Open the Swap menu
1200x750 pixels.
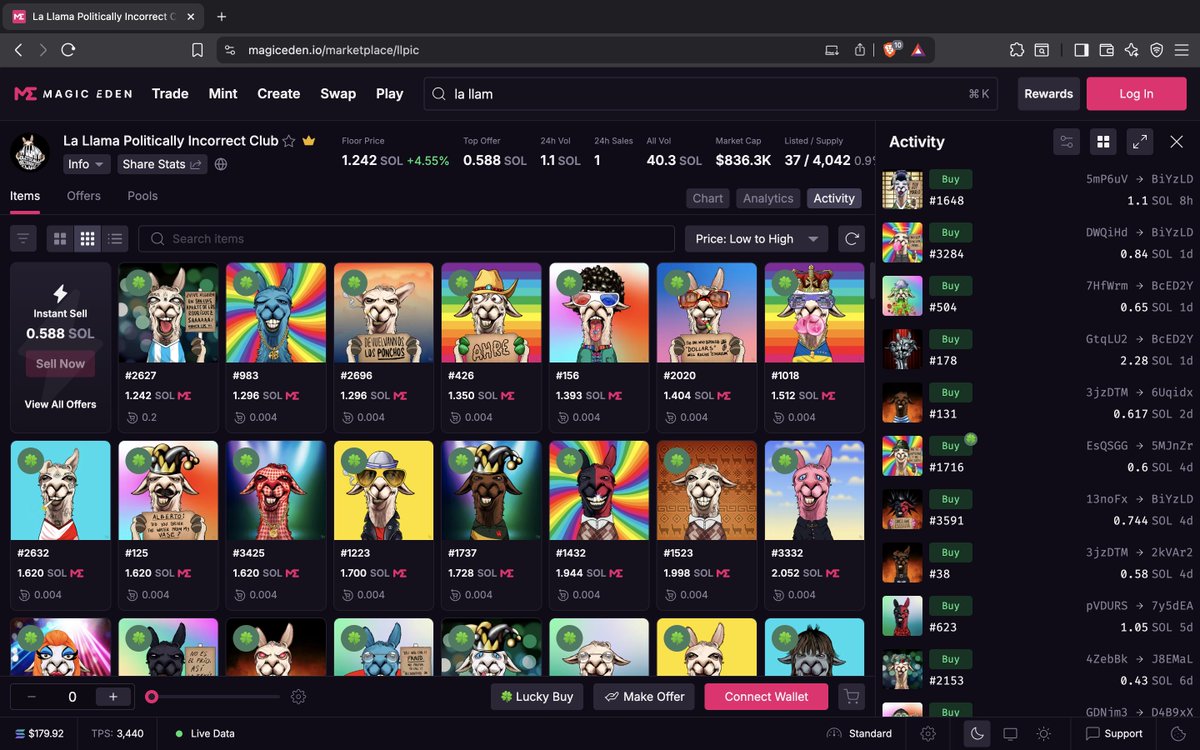pyautogui.click(x=338, y=93)
